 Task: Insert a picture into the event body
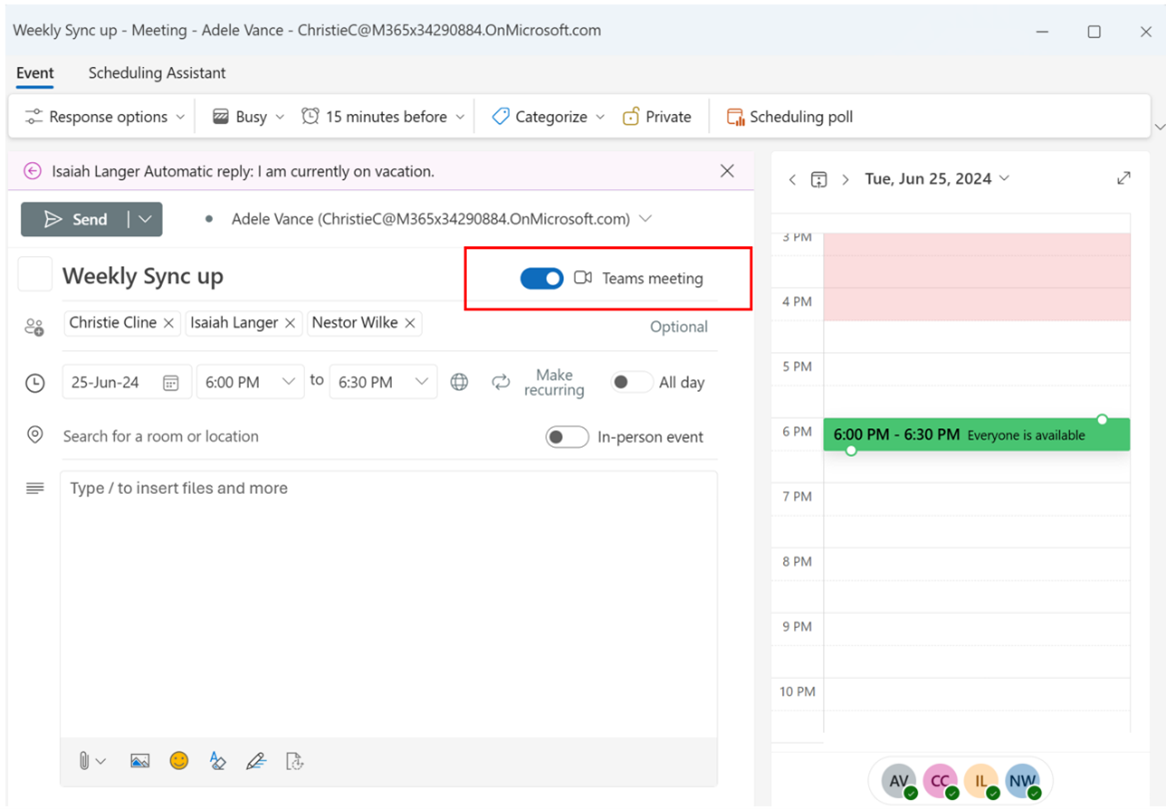pyautogui.click(x=140, y=761)
